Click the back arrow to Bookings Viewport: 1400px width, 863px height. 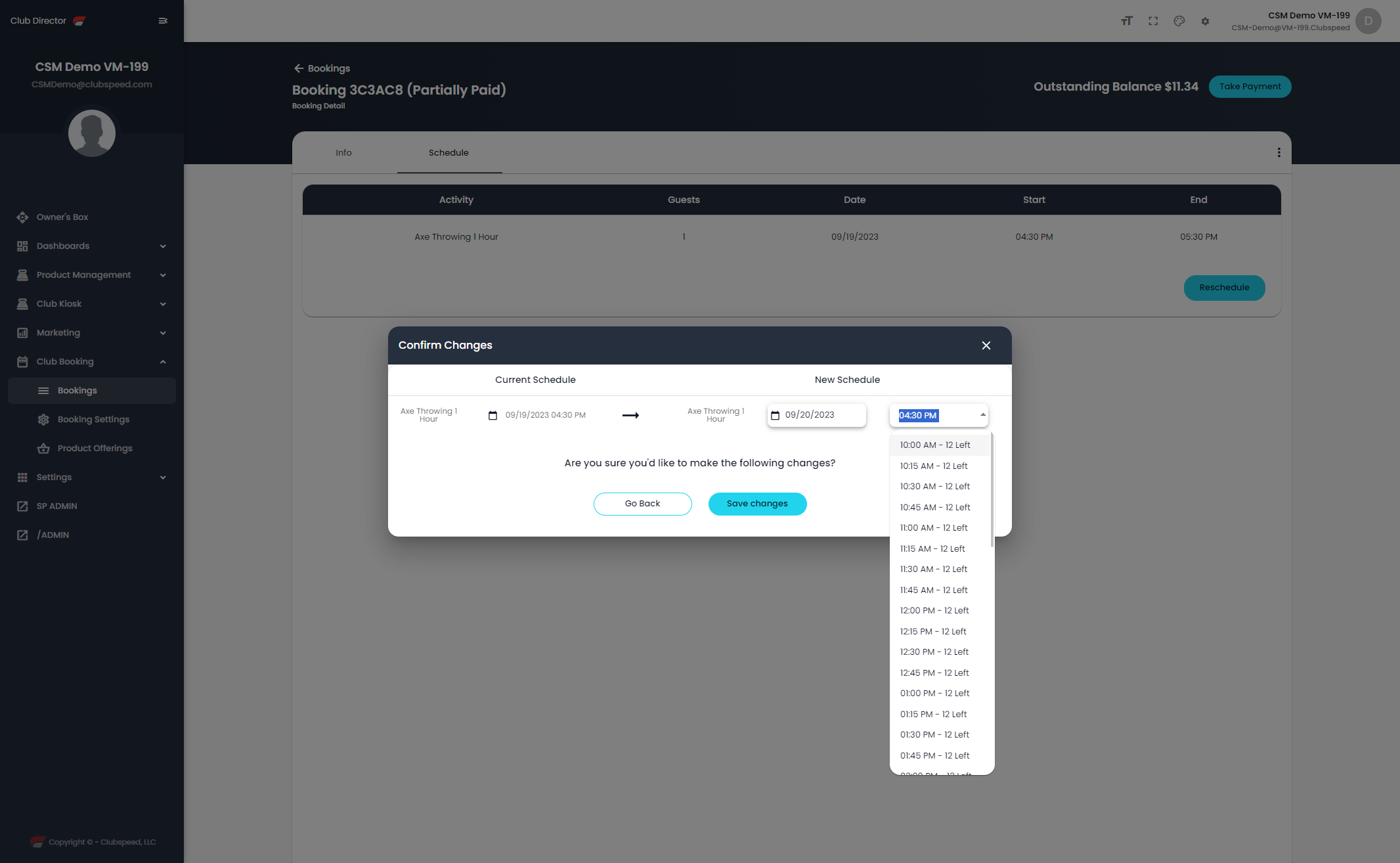pyautogui.click(x=299, y=68)
